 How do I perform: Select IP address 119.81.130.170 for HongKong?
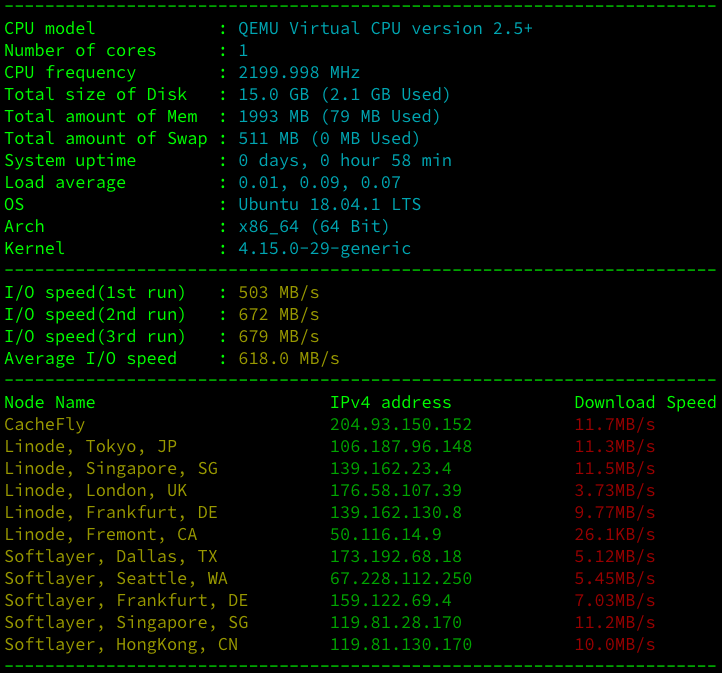pos(401,644)
